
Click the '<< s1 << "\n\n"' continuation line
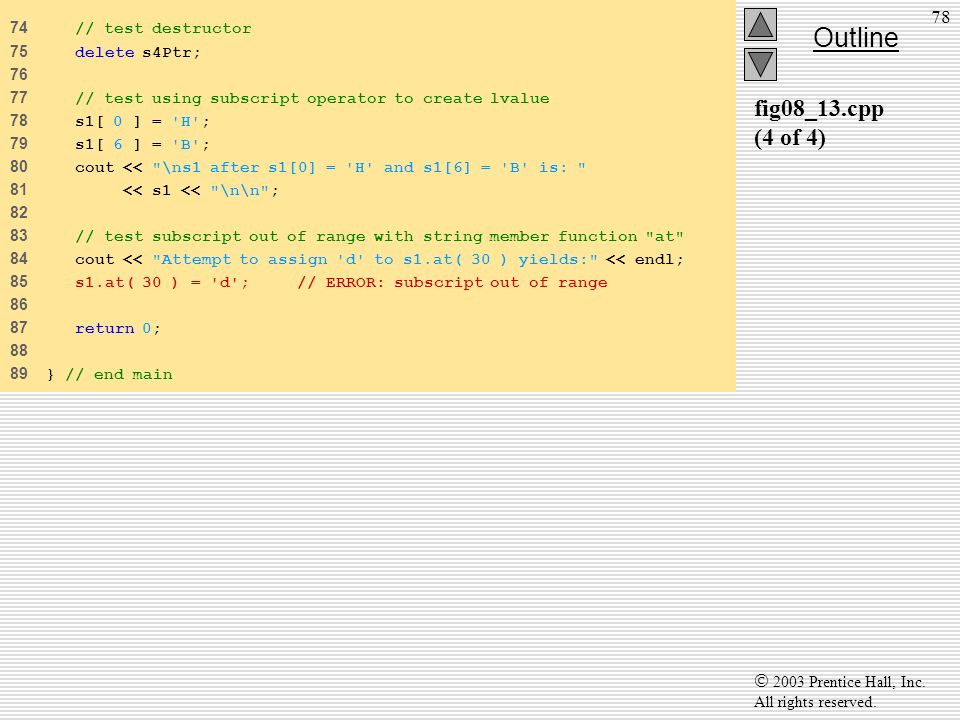pos(201,190)
